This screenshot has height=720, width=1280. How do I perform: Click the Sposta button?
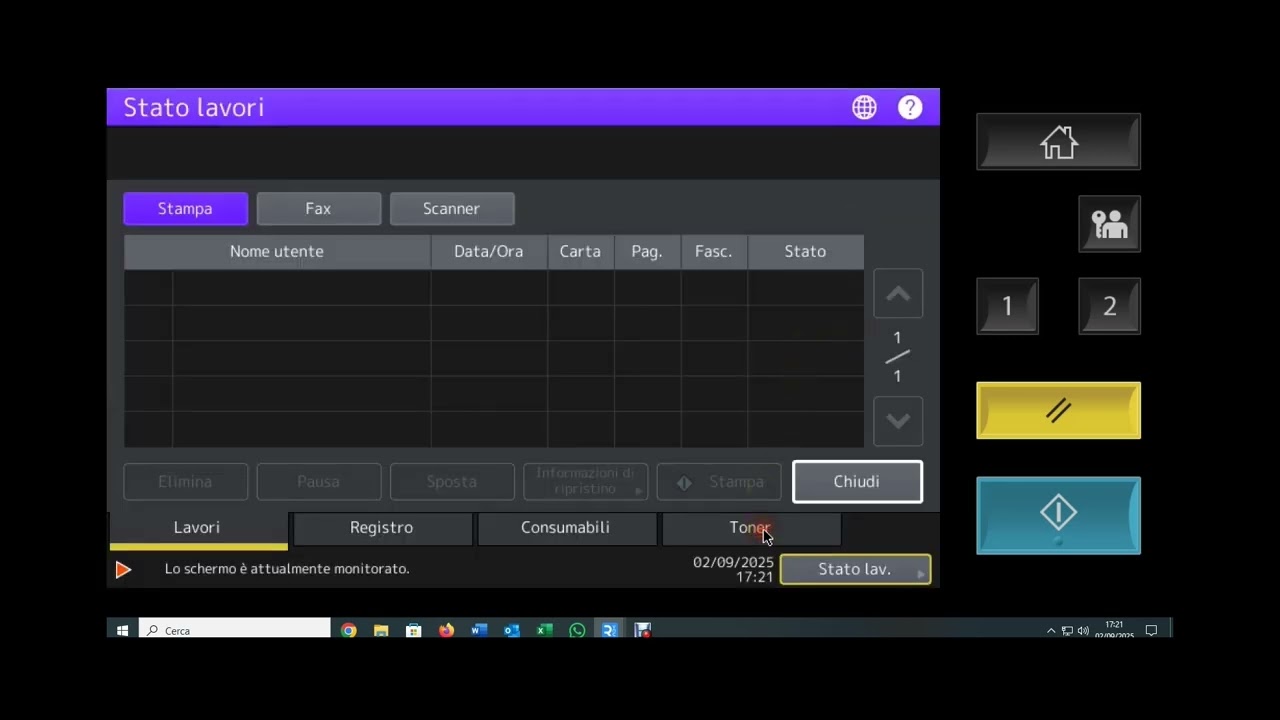[451, 482]
